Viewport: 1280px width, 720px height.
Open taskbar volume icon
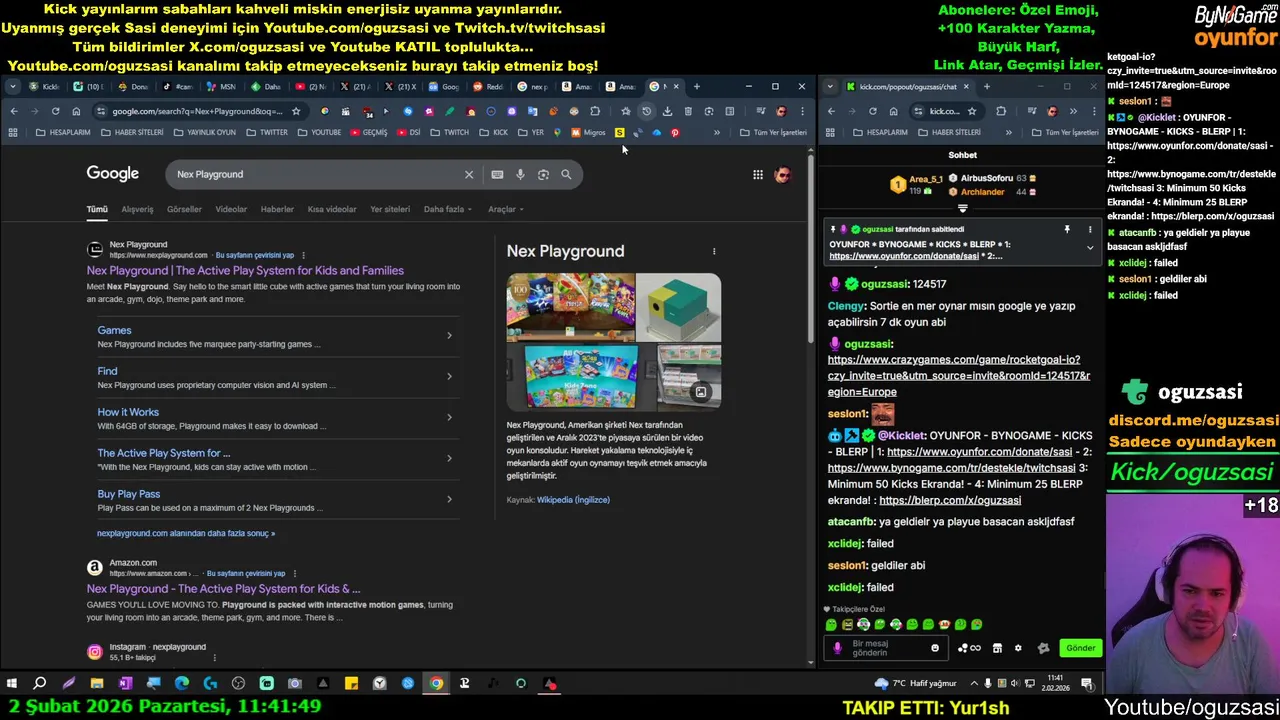click(1016, 684)
